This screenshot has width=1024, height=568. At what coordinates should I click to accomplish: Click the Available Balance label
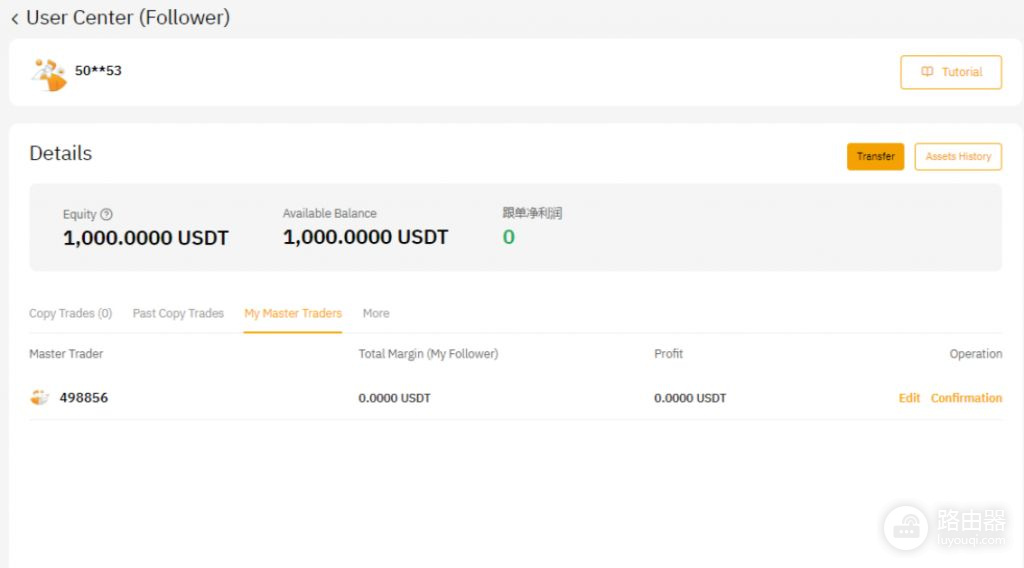[x=330, y=213]
